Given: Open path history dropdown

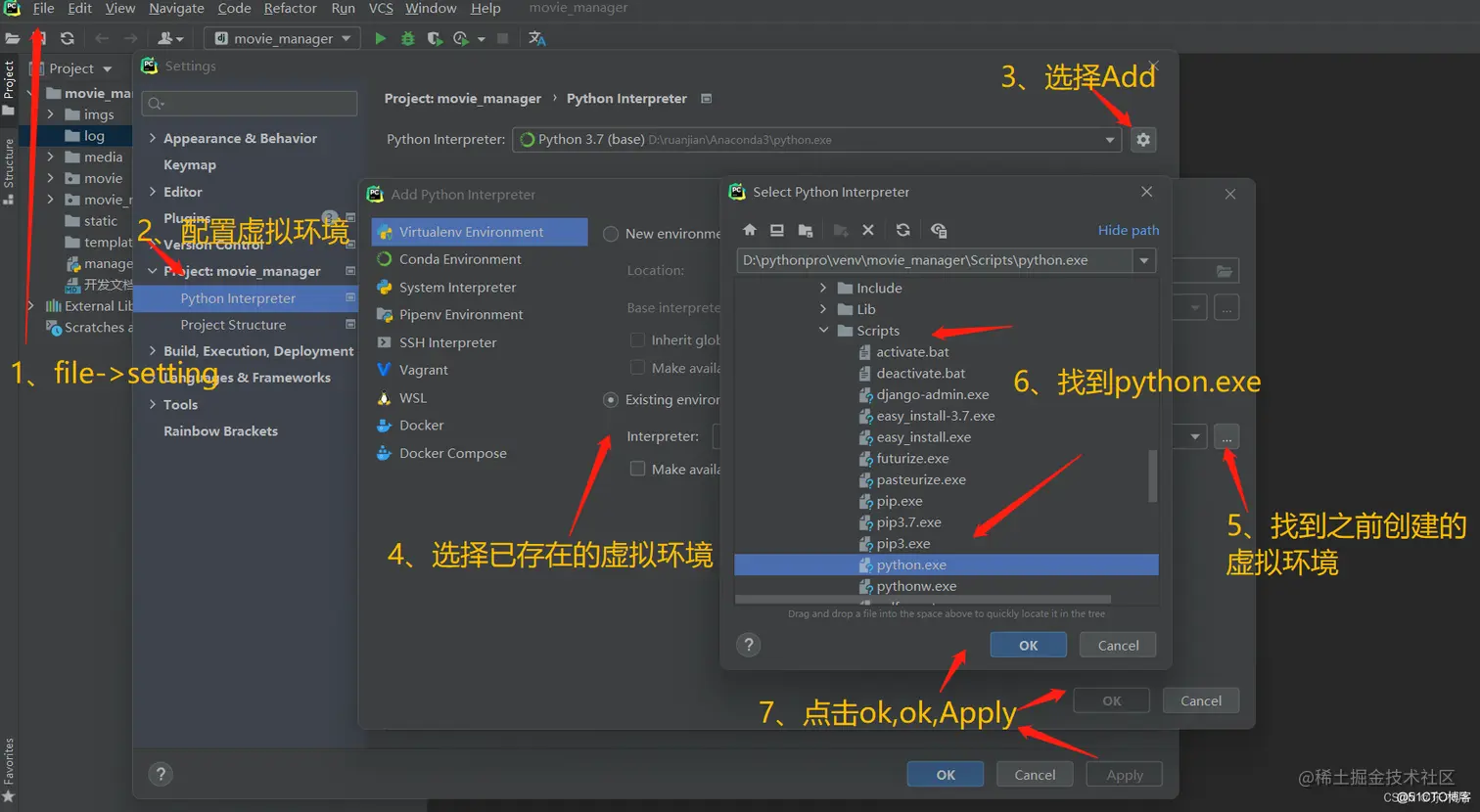Looking at the screenshot, I should [1143, 260].
